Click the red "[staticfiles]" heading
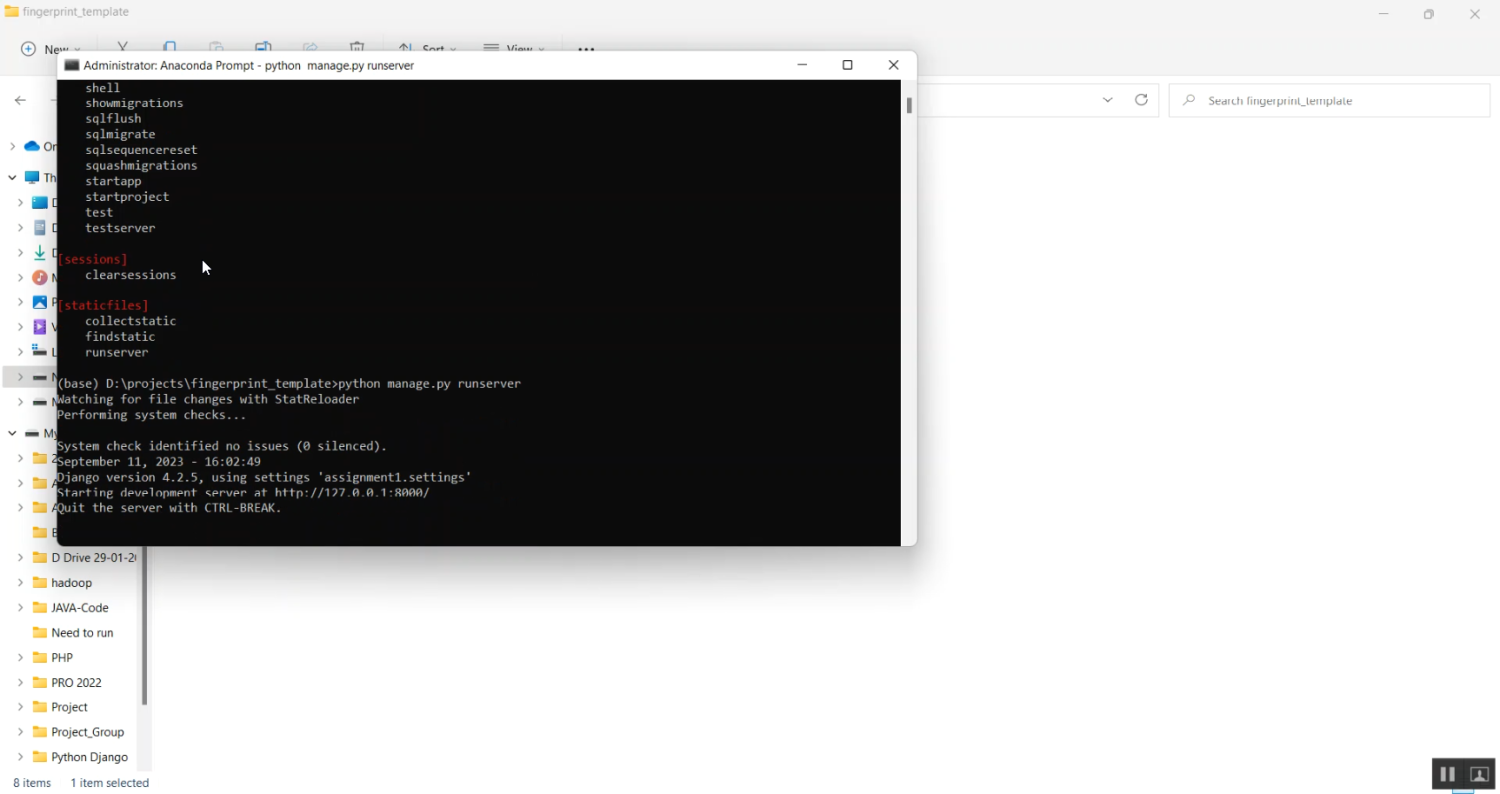 tap(103, 305)
